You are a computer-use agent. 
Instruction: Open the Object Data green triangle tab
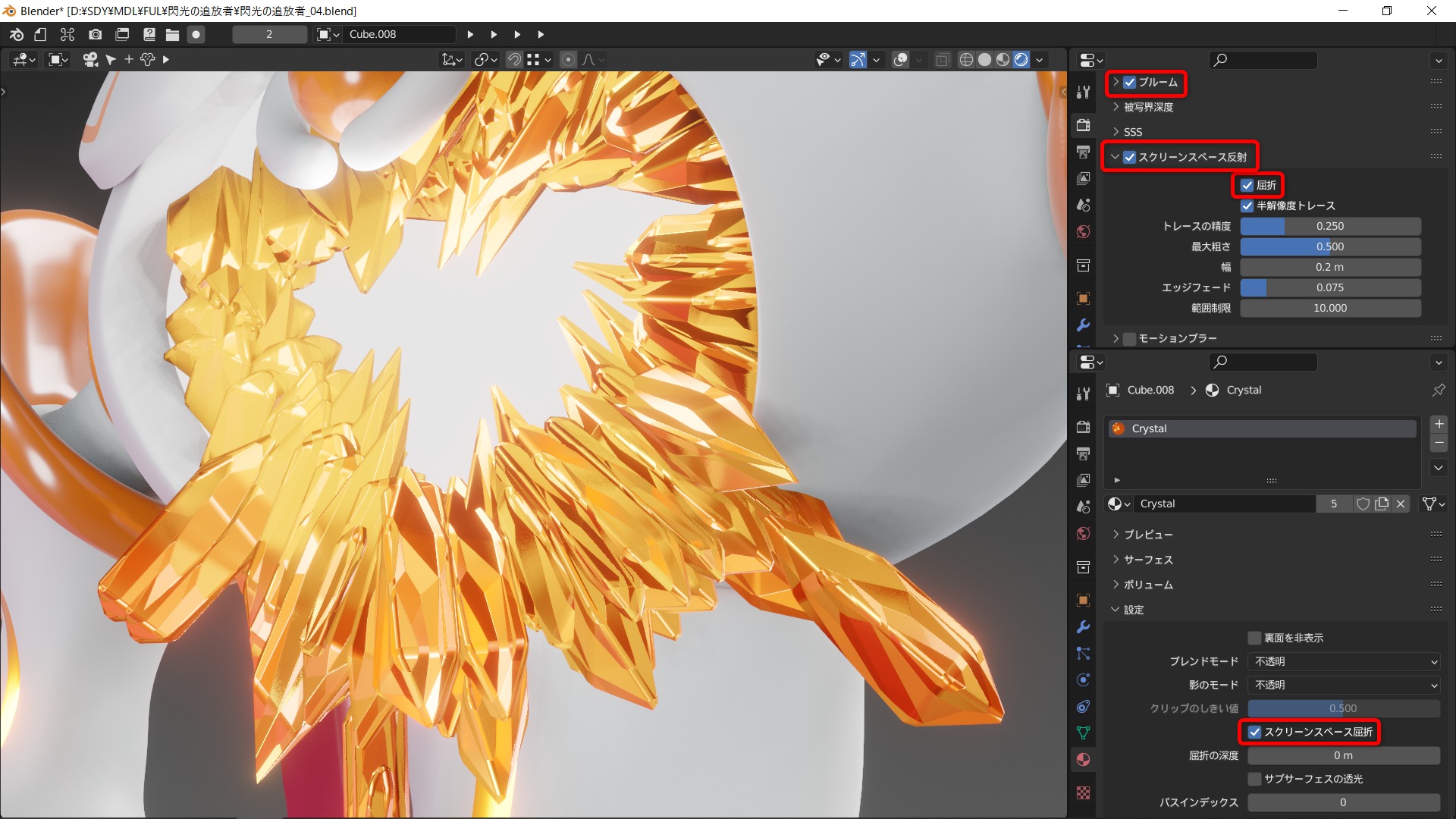pyautogui.click(x=1083, y=733)
